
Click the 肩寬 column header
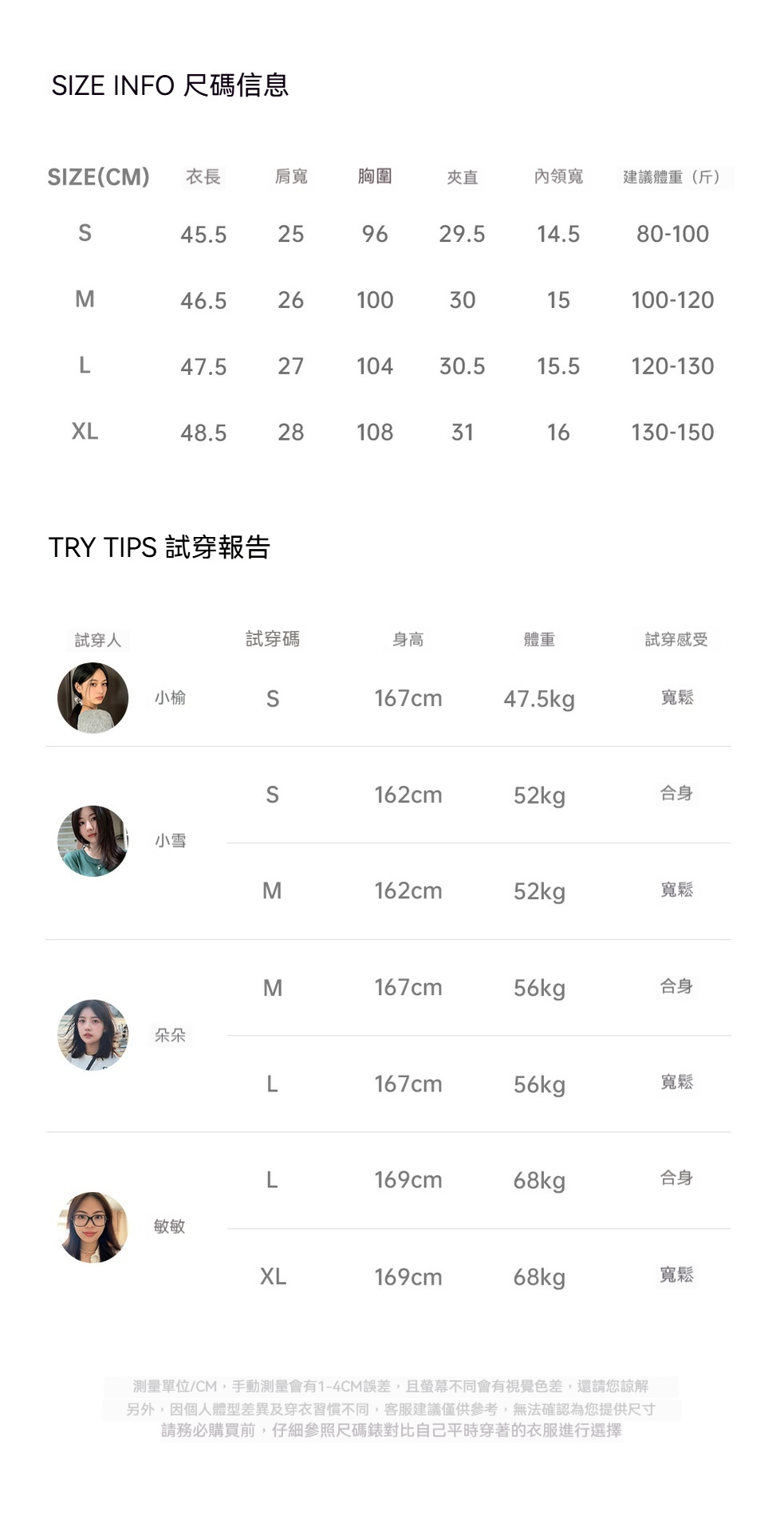[291, 177]
